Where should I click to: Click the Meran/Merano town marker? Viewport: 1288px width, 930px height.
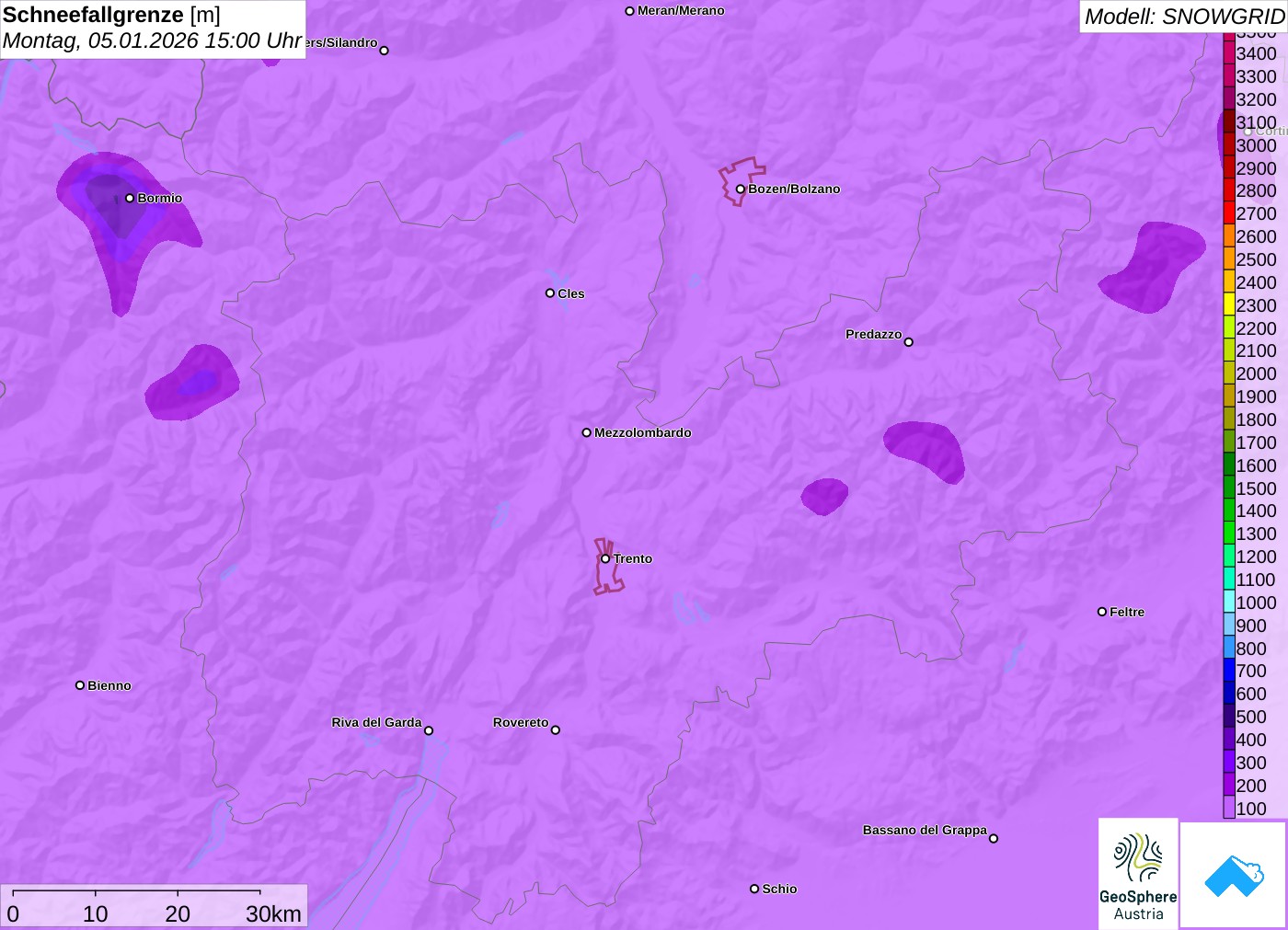pos(630,11)
